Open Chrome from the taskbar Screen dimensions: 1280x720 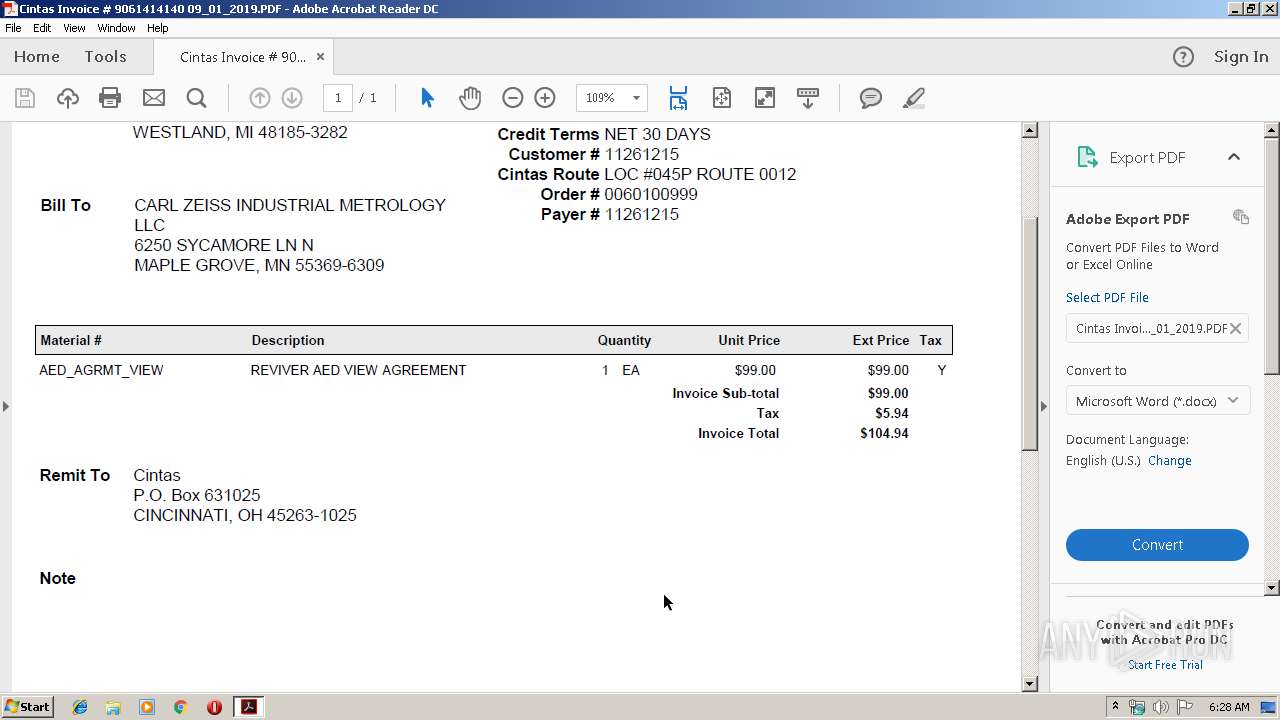pyautogui.click(x=181, y=707)
